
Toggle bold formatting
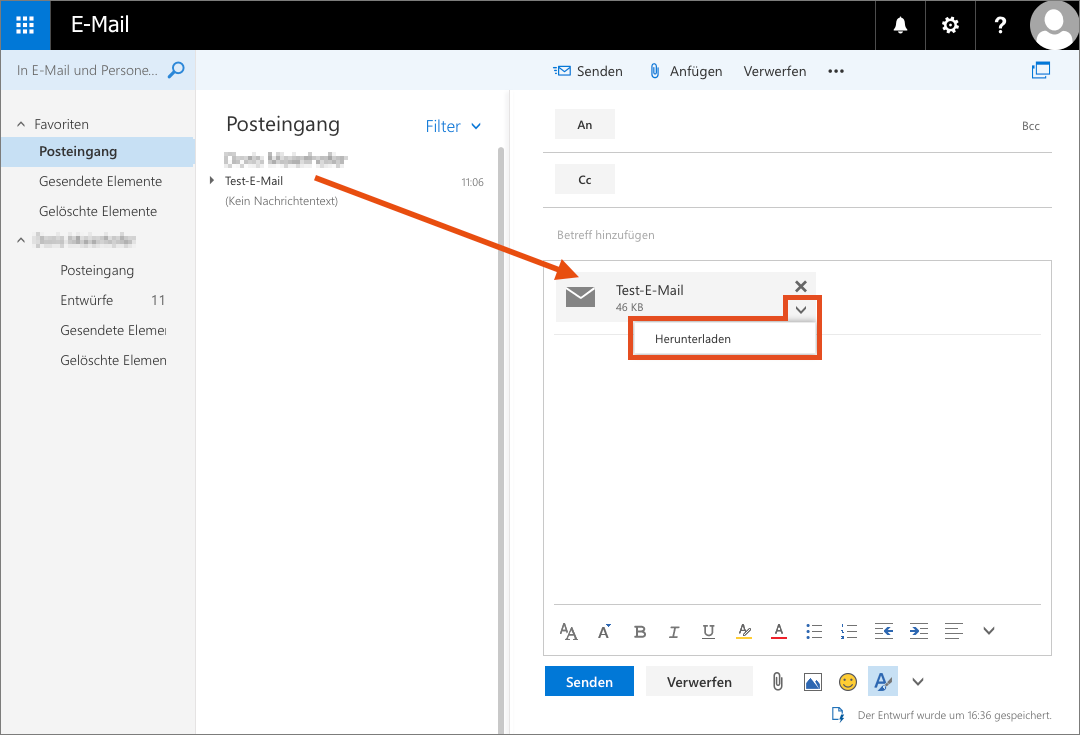click(x=640, y=631)
